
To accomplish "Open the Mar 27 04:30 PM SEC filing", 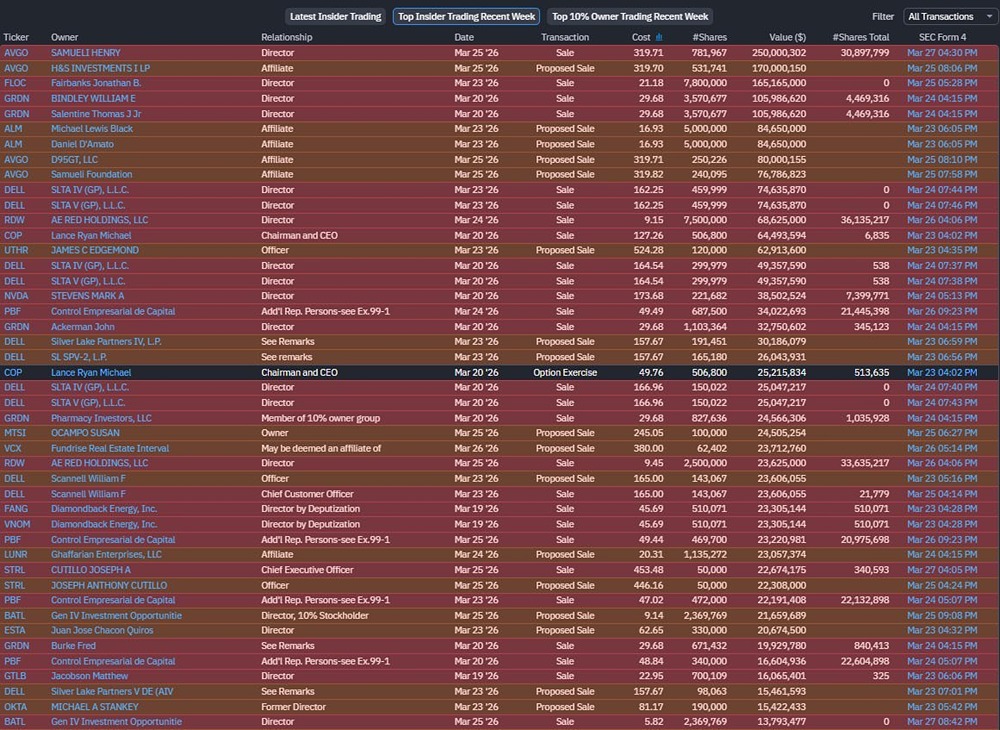I will click(x=942, y=52).
